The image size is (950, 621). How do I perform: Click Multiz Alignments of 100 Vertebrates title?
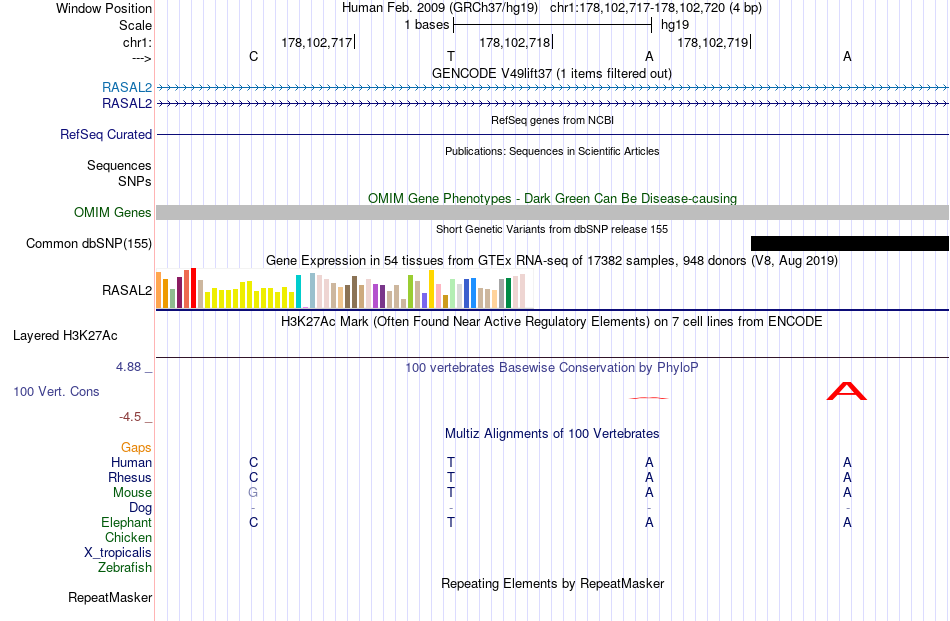552,433
